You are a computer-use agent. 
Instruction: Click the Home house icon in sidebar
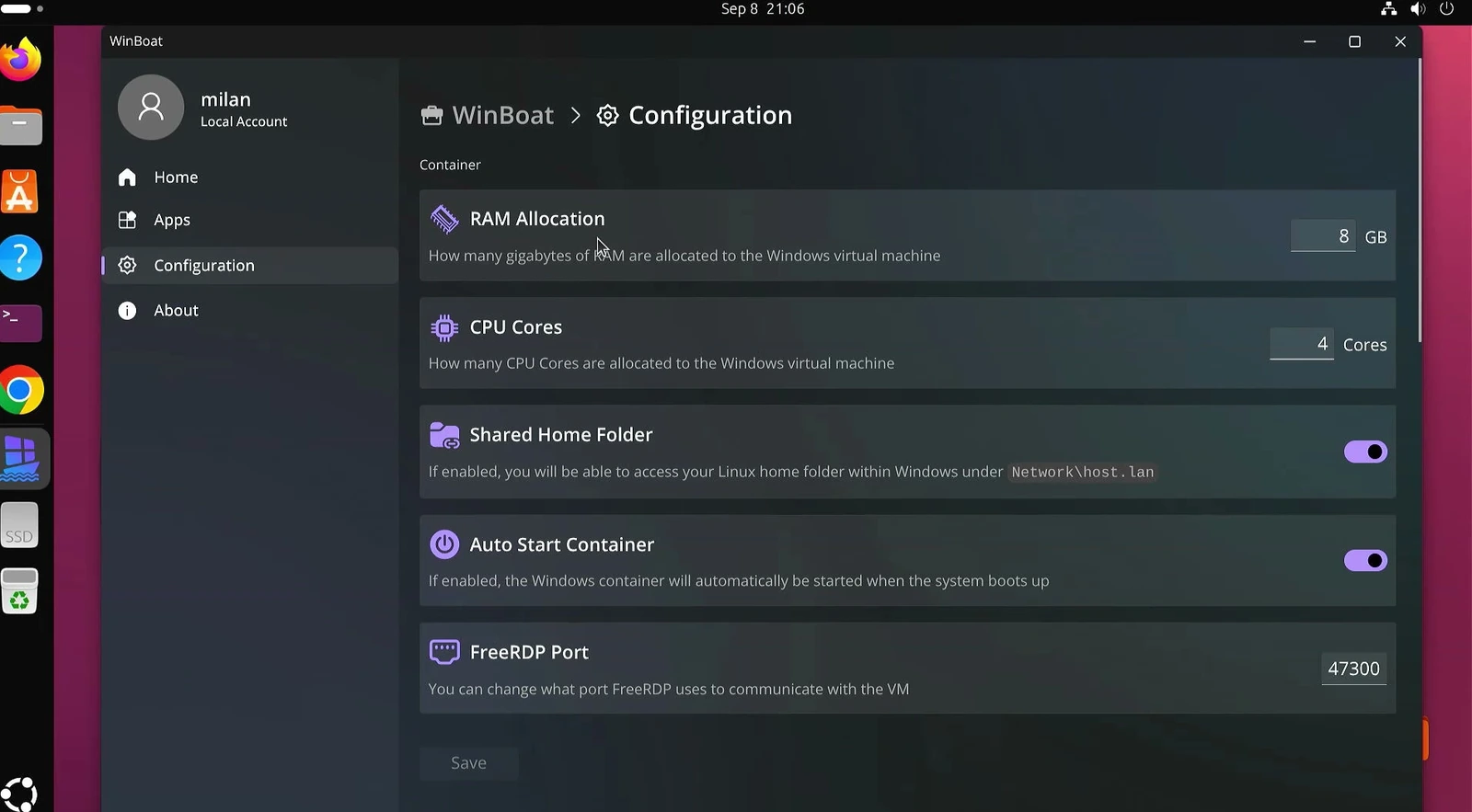(x=127, y=177)
